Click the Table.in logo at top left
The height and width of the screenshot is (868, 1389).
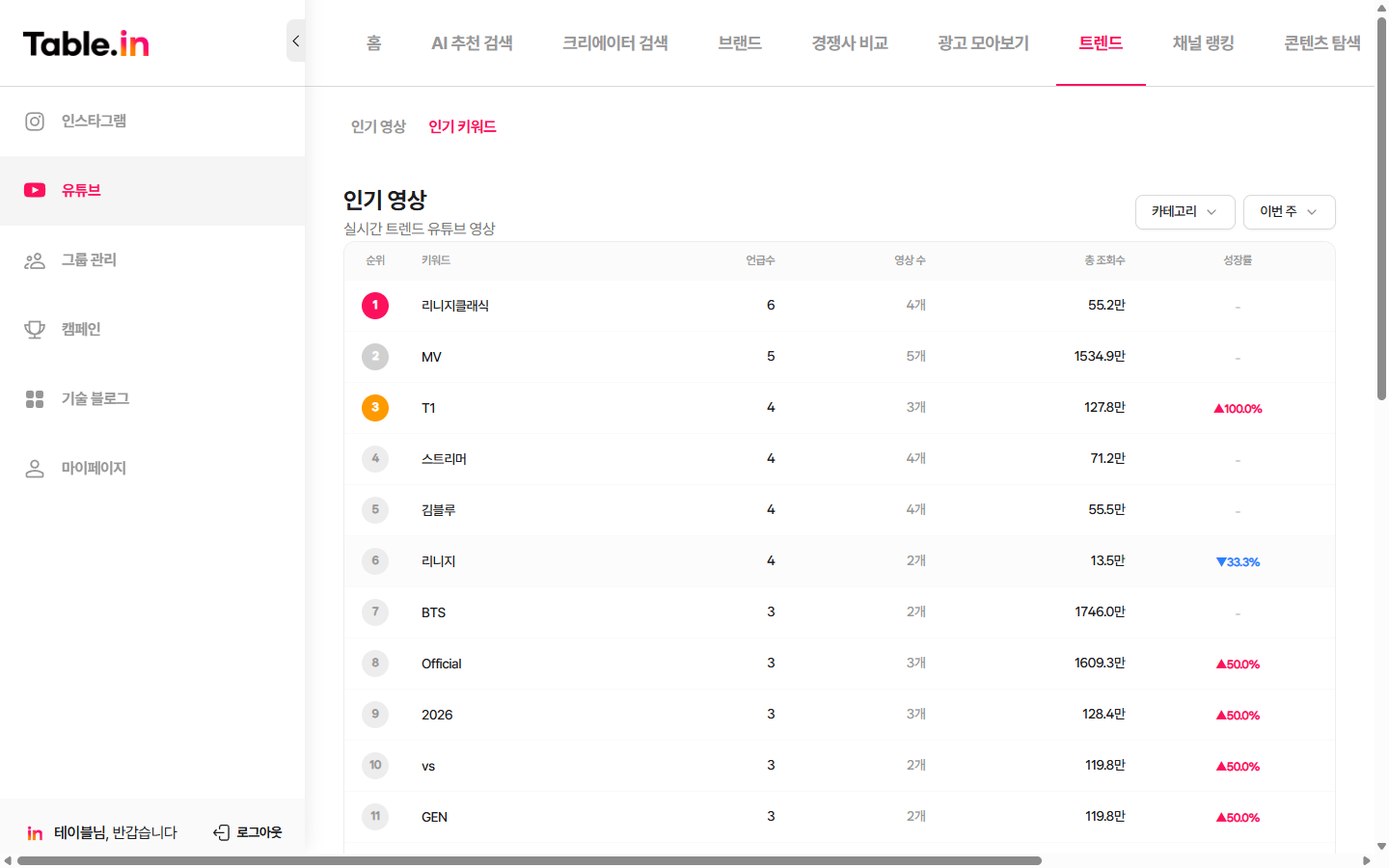pos(85,43)
